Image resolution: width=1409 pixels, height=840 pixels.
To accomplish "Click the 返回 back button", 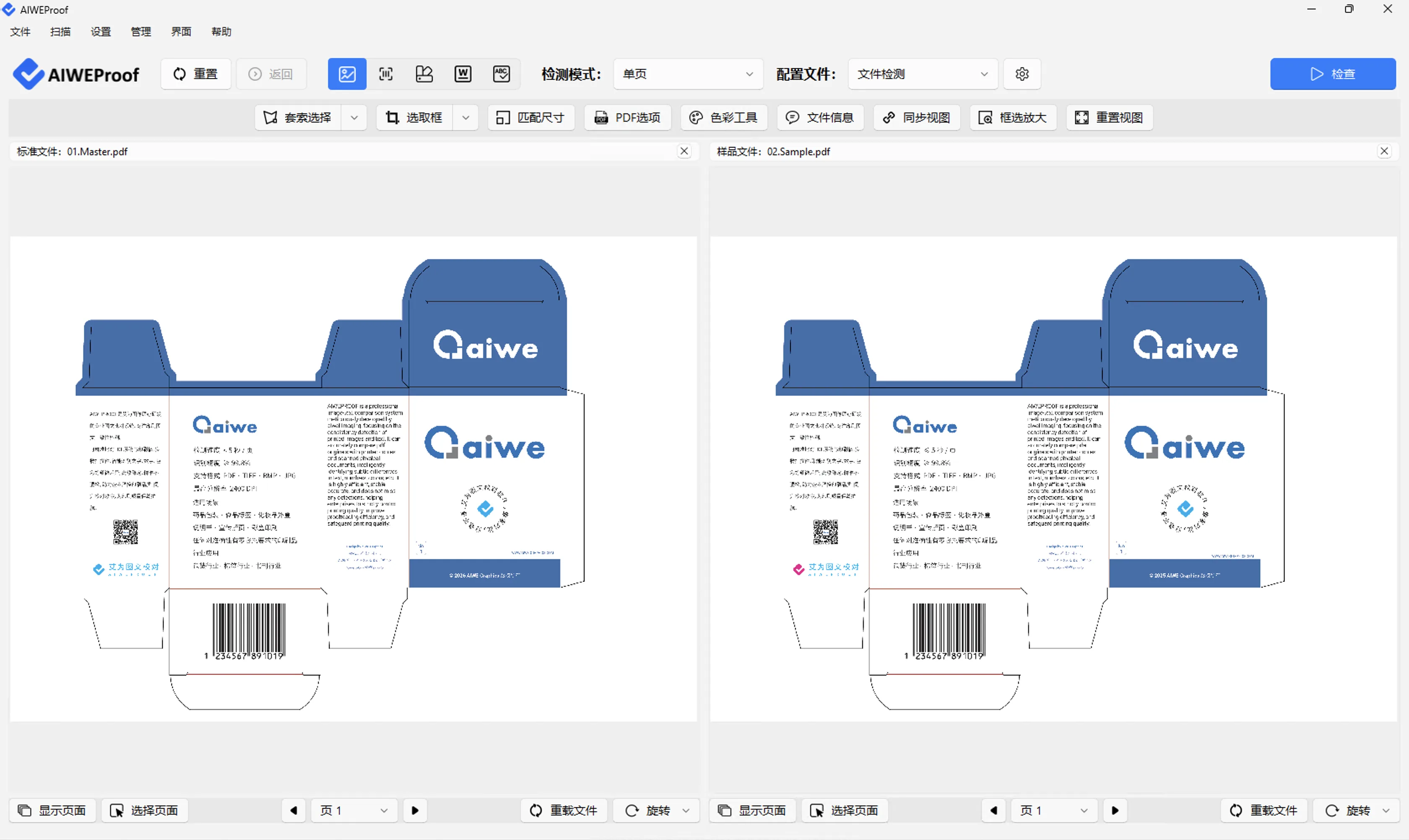I will coord(271,74).
